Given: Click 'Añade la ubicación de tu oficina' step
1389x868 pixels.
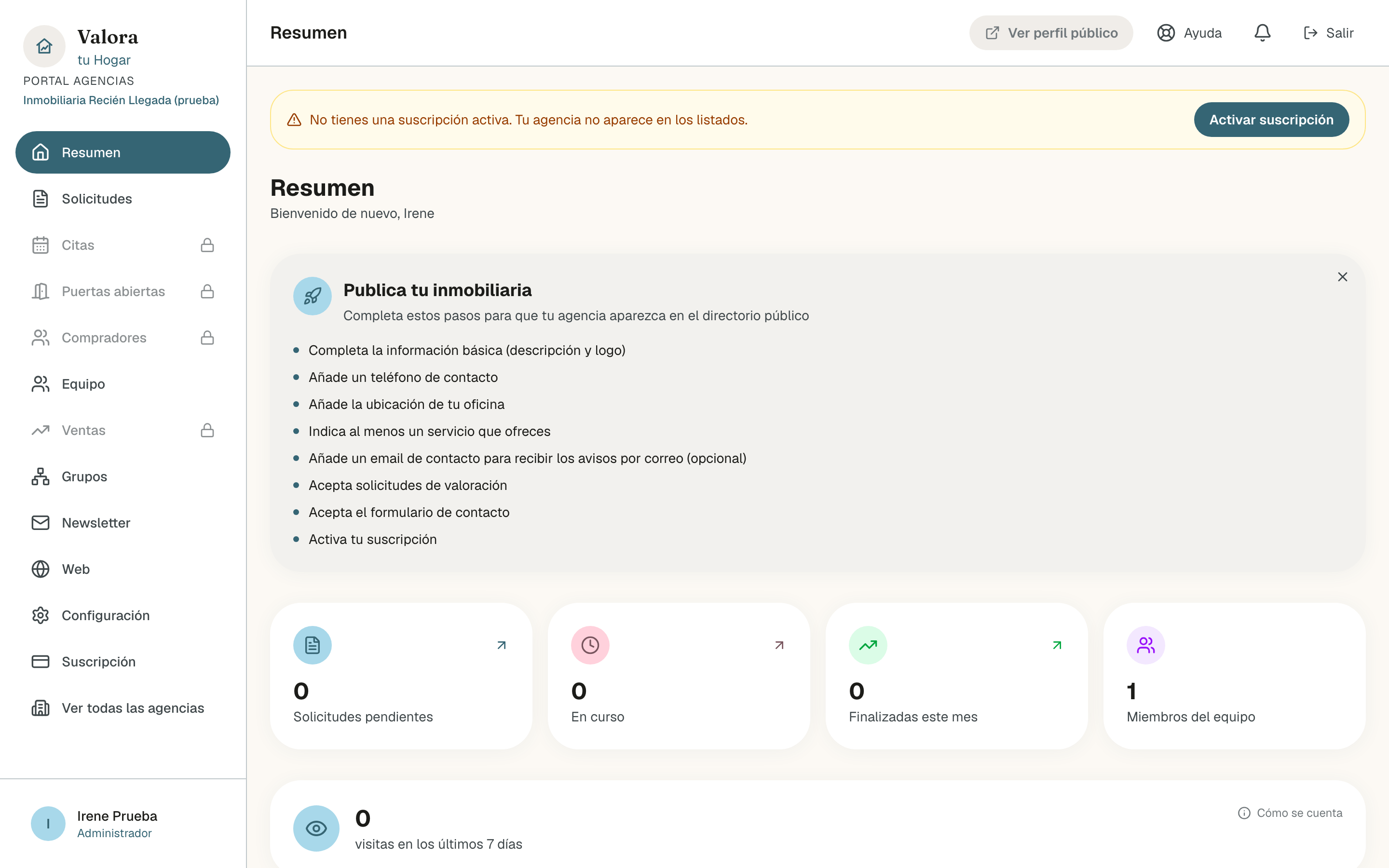Looking at the screenshot, I should pyautogui.click(x=407, y=404).
